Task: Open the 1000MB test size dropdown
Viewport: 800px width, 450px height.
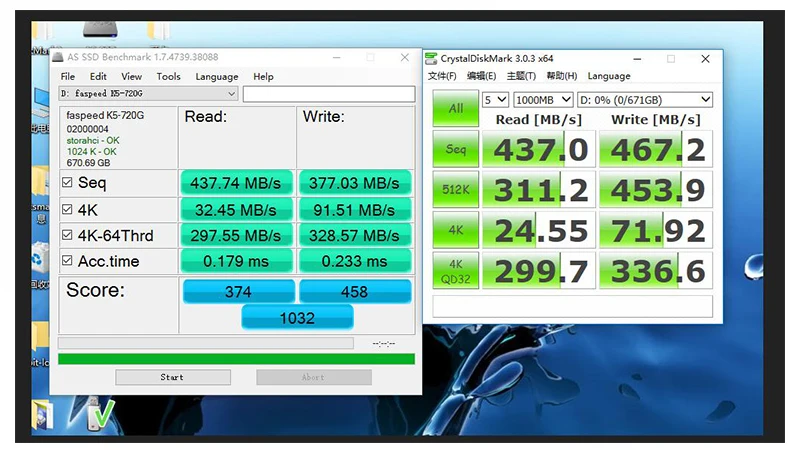Action: [543, 99]
